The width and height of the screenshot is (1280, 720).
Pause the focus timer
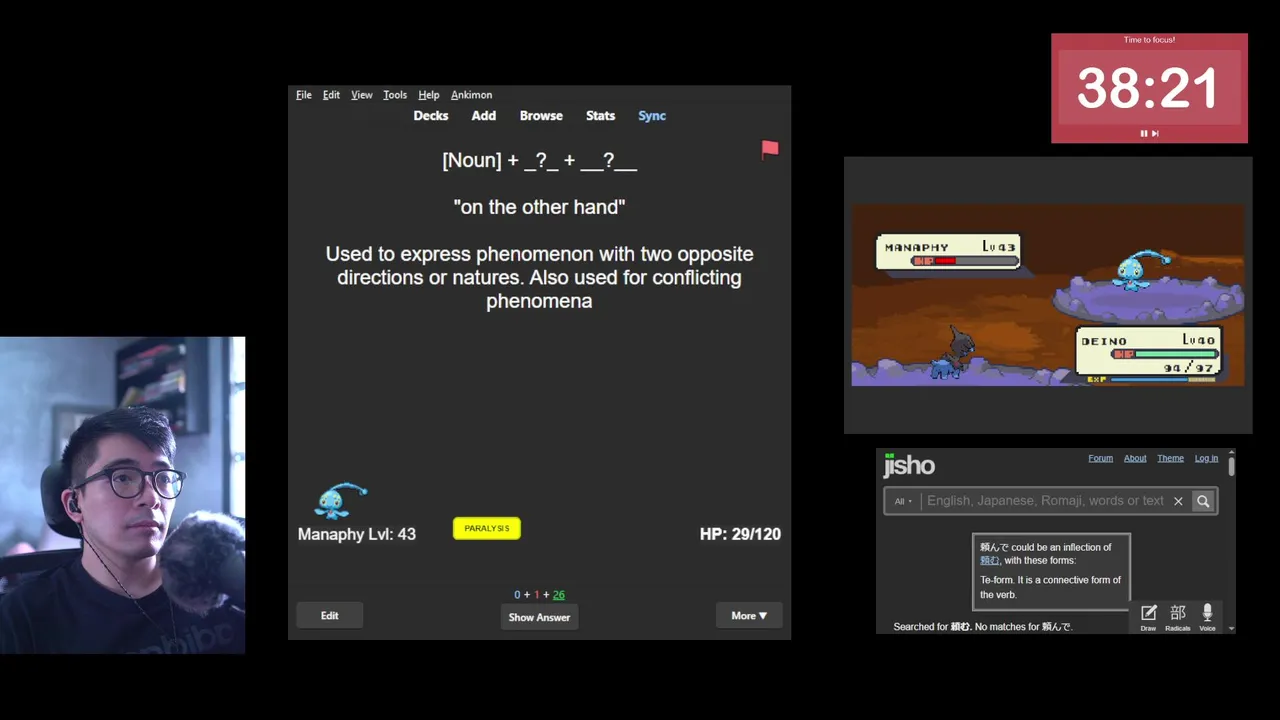coord(1144,133)
